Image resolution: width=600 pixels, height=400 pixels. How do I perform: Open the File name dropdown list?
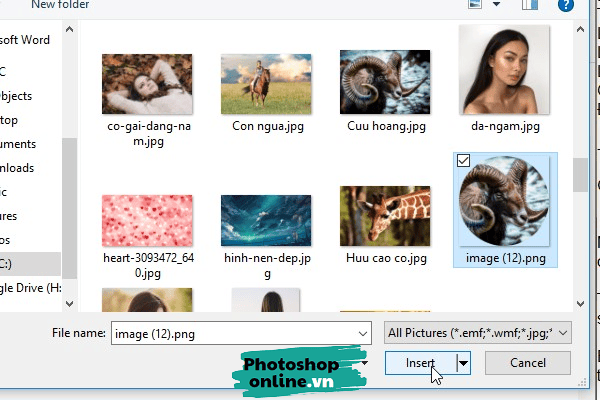point(361,331)
